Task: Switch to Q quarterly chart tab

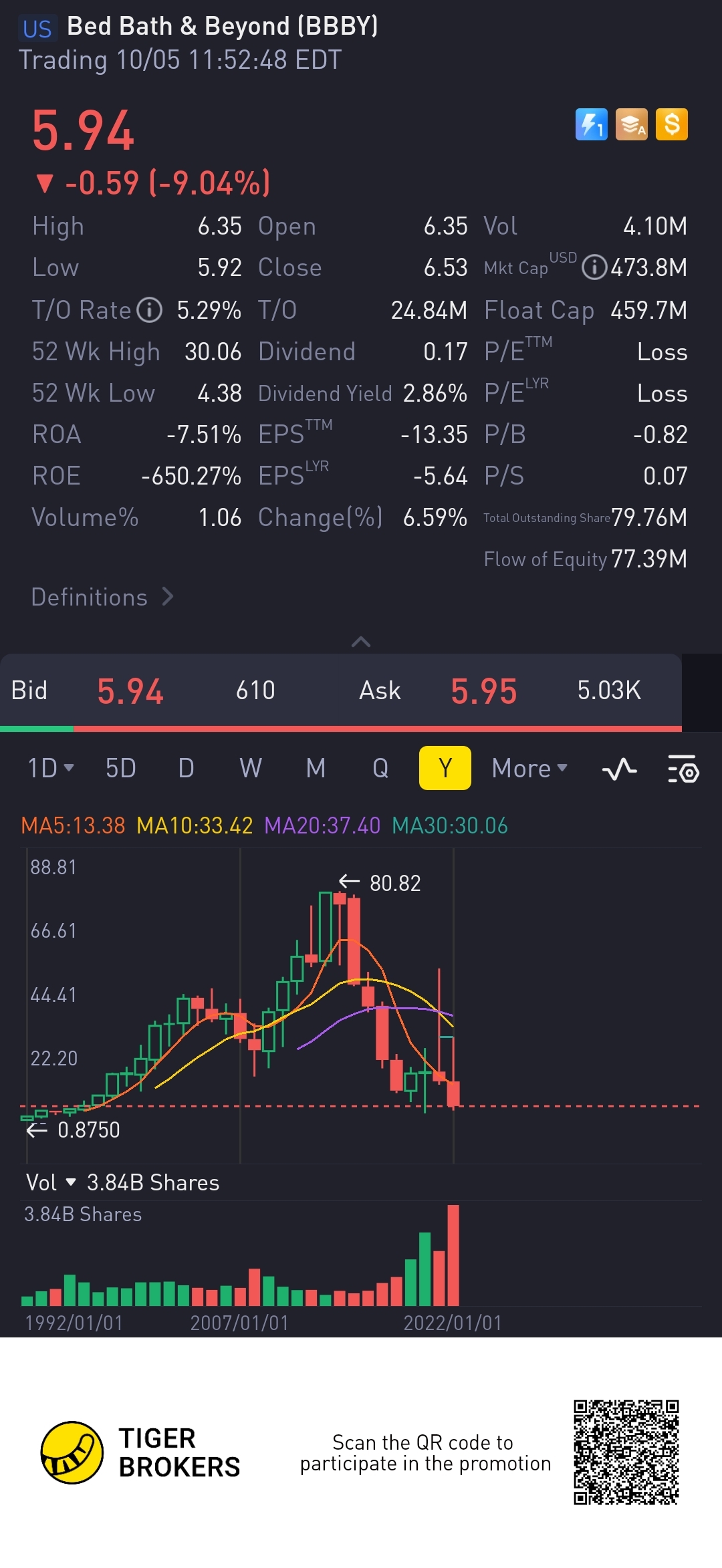Action: point(380,769)
